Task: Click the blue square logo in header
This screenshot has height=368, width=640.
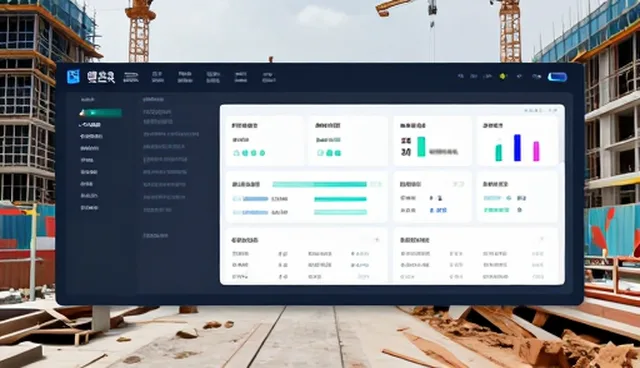Action: [73, 76]
